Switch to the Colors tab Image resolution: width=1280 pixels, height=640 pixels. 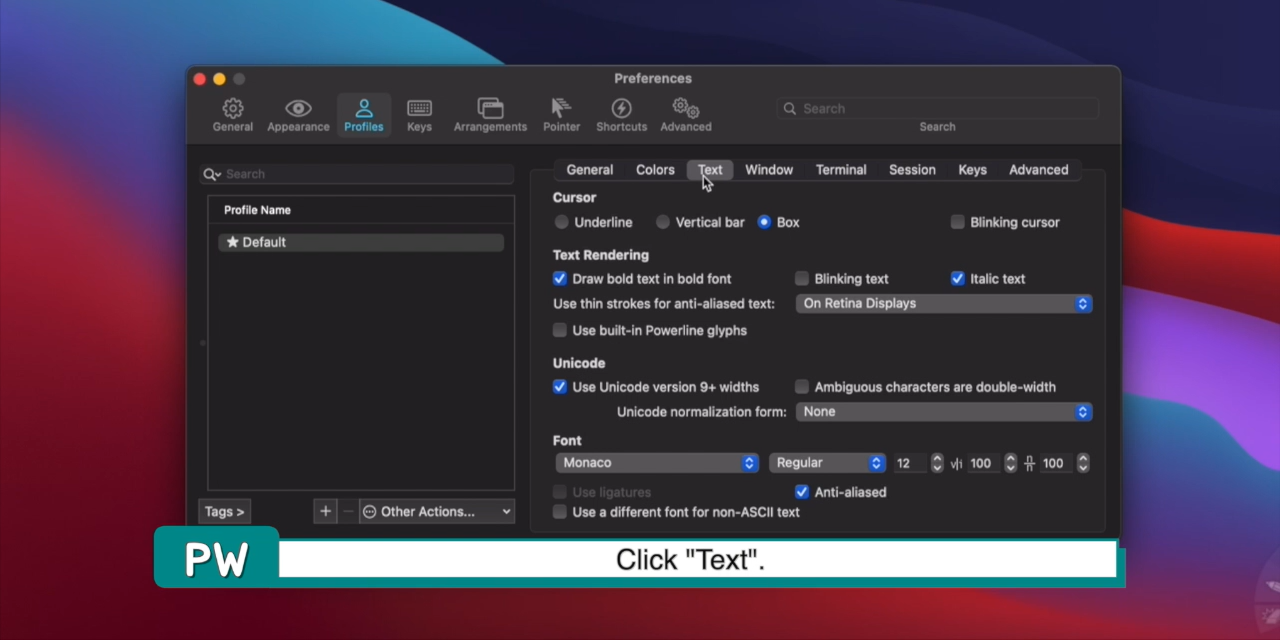[655, 170]
